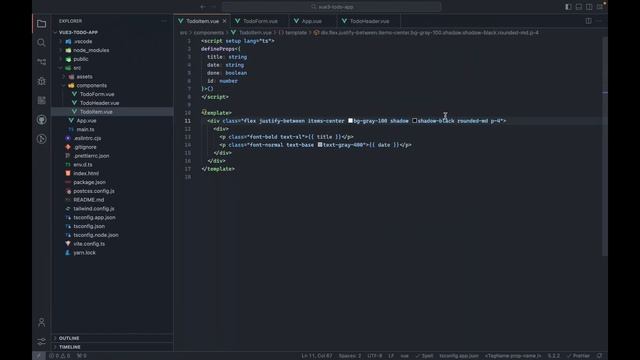The image size is (640, 360).
Task: Click the editor vertical scrollbar
Action: point(605,147)
